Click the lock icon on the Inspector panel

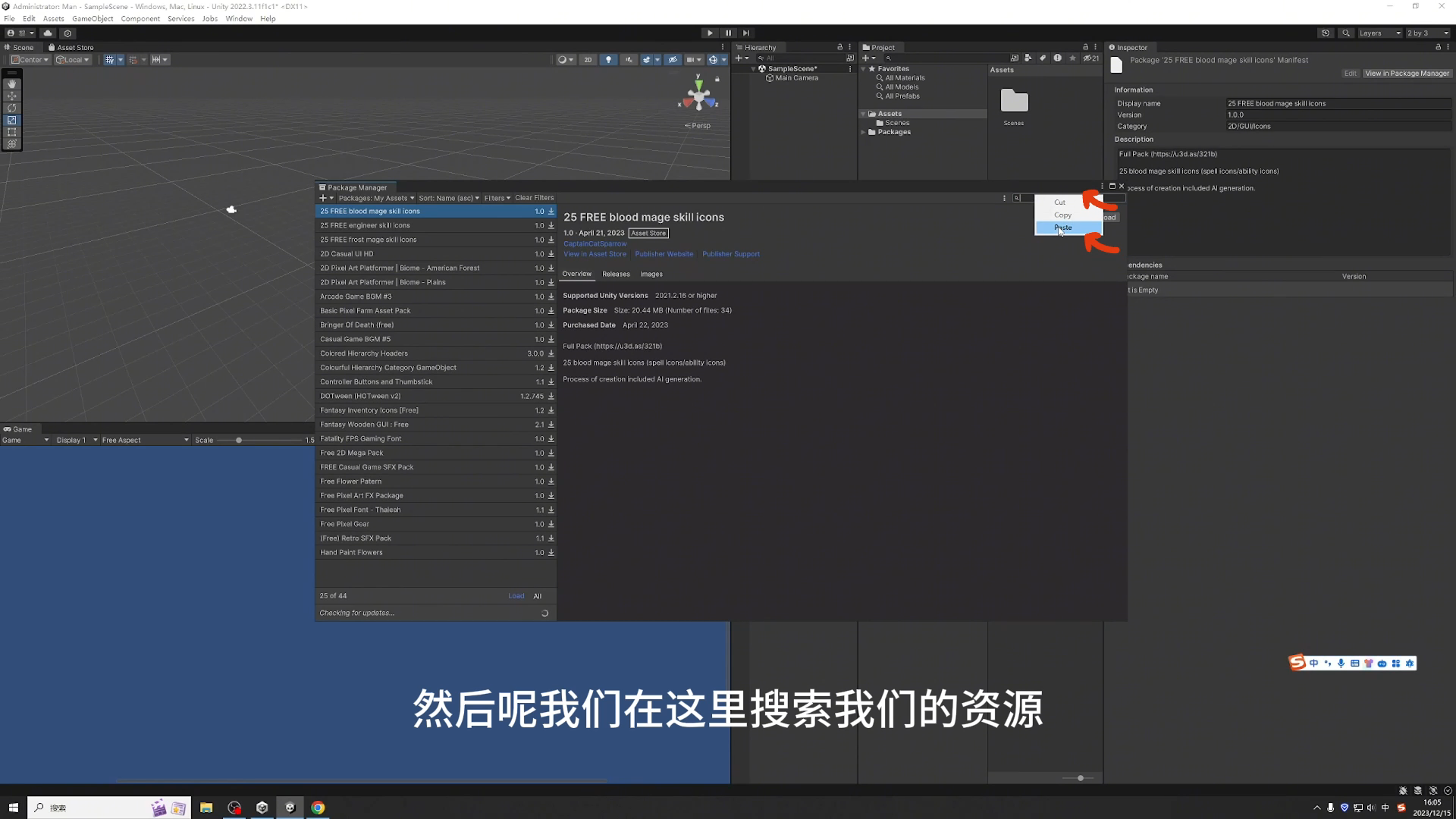tap(1437, 47)
